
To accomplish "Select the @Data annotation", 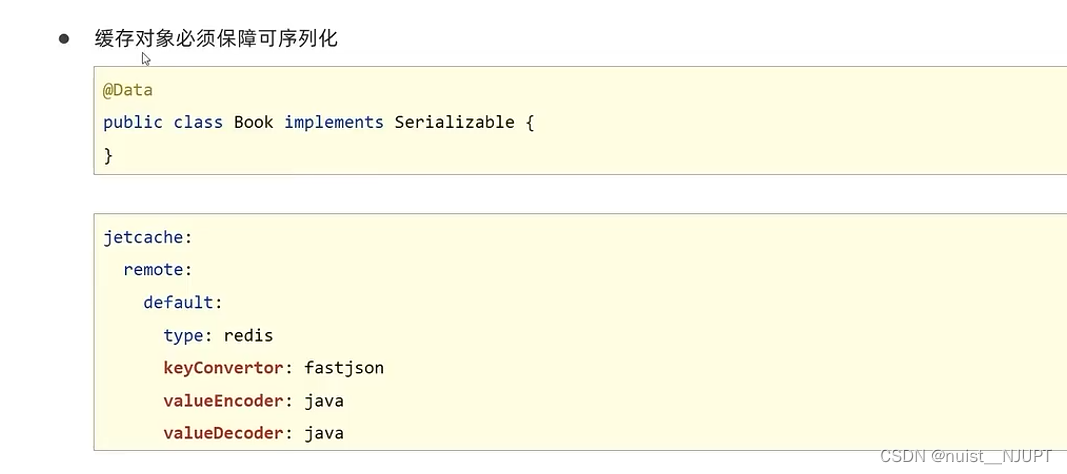I will point(128,90).
